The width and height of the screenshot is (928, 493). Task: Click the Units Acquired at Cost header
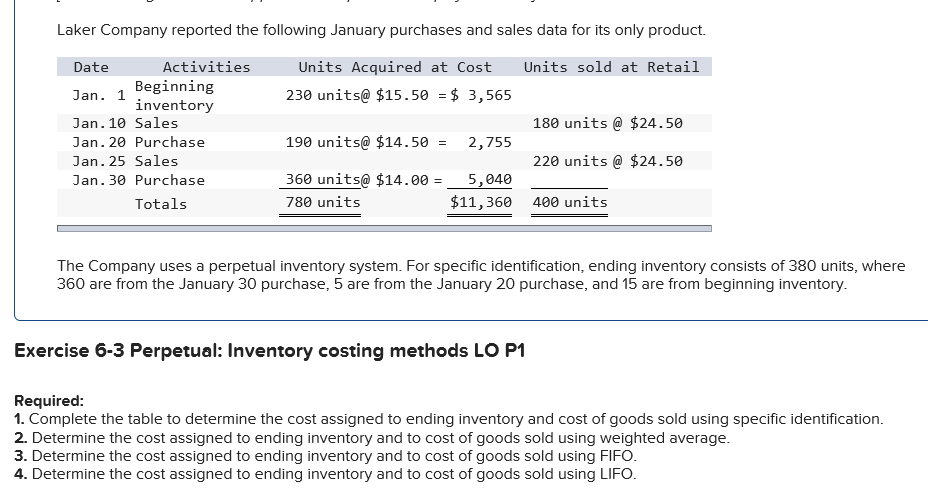click(x=395, y=67)
